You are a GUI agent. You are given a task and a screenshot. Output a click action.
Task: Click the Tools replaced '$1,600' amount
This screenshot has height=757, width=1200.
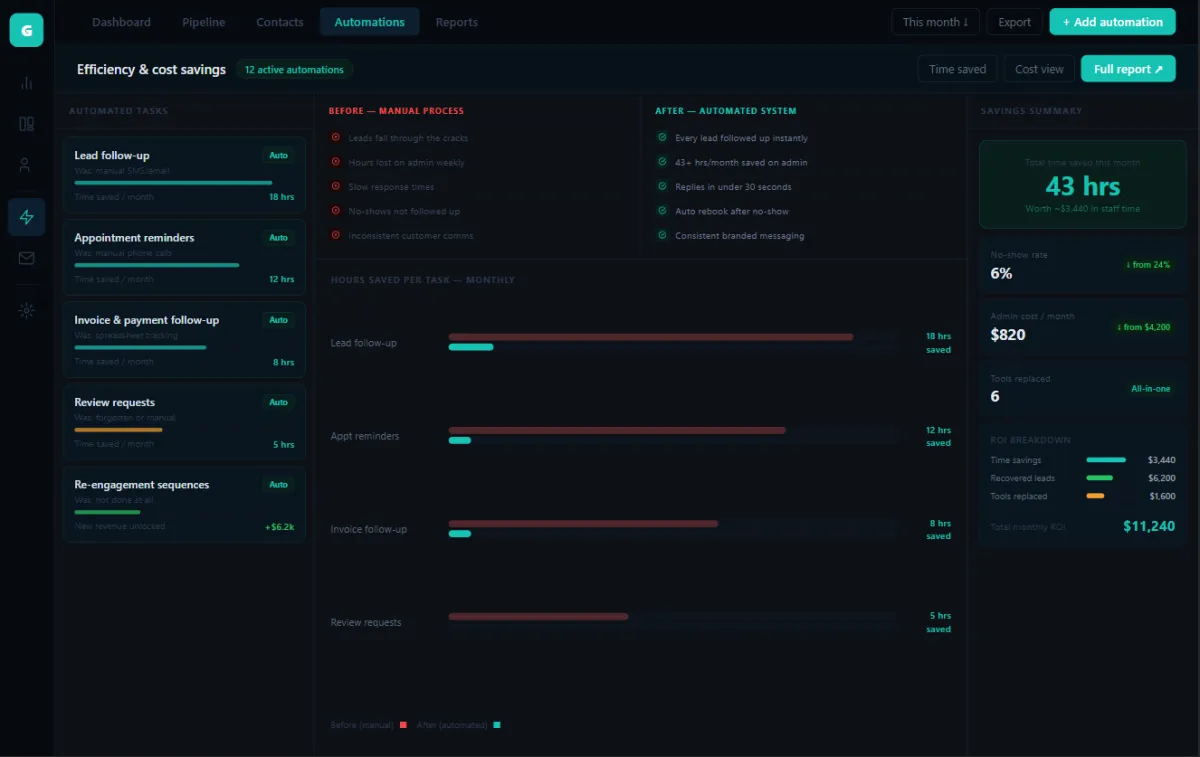point(1161,496)
